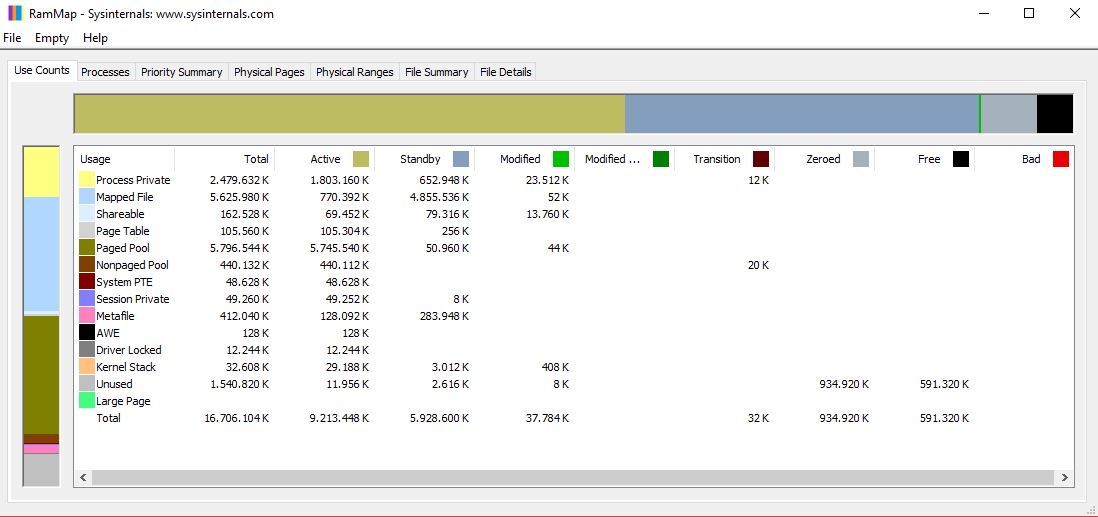
Task: Click the Nonpaged Pool transition value 20 K
Action: click(757, 265)
